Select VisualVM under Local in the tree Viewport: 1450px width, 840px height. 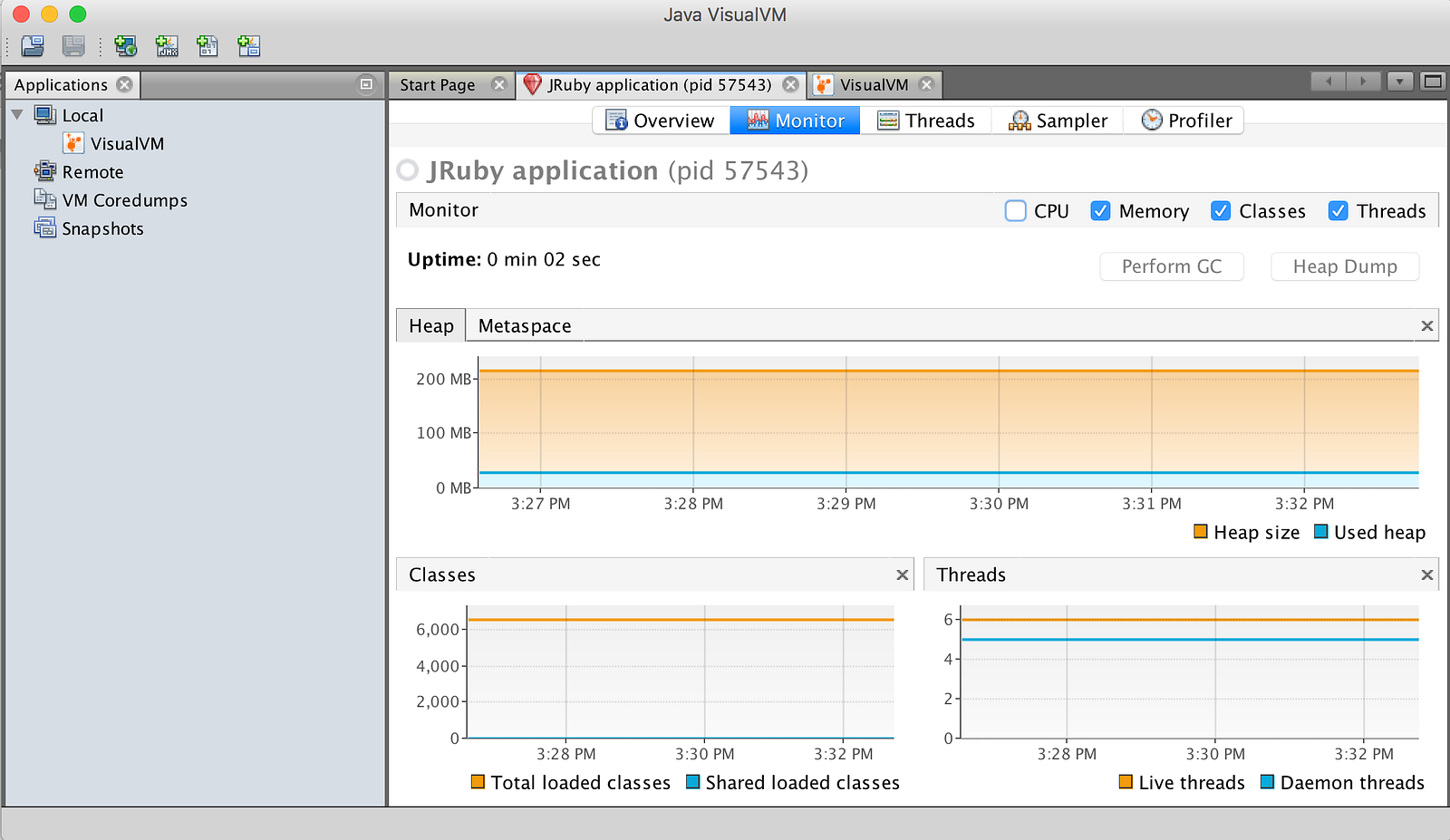(127, 143)
